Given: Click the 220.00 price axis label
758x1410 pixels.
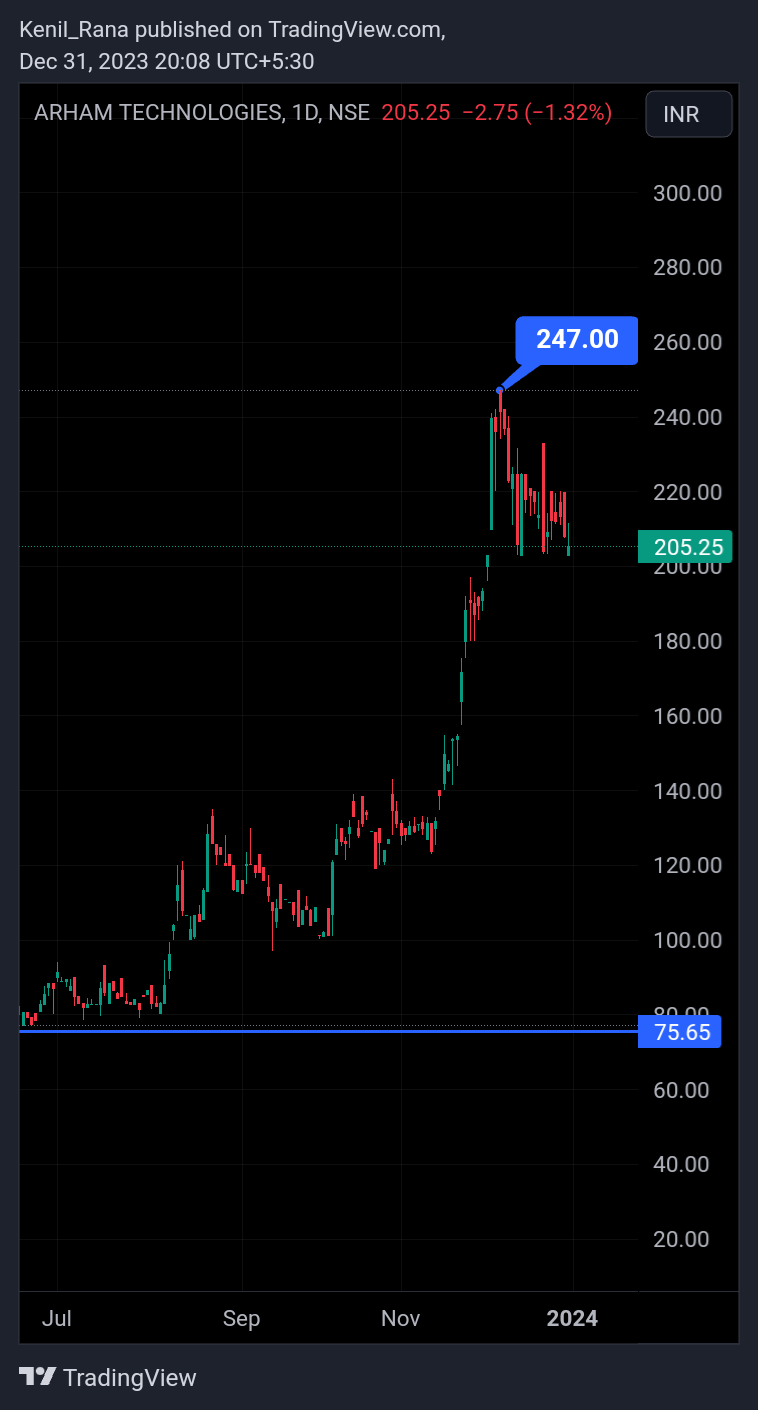Looking at the screenshot, I should [688, 492].
